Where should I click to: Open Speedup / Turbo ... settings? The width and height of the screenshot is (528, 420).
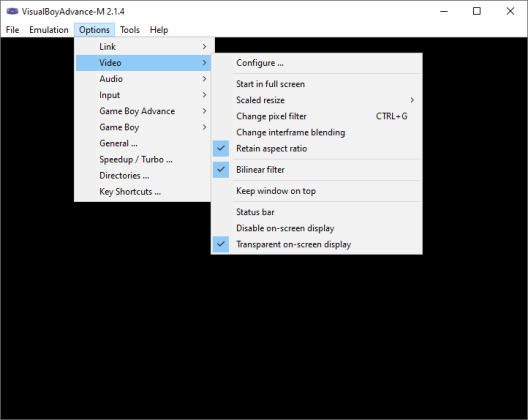pos(143,159)
